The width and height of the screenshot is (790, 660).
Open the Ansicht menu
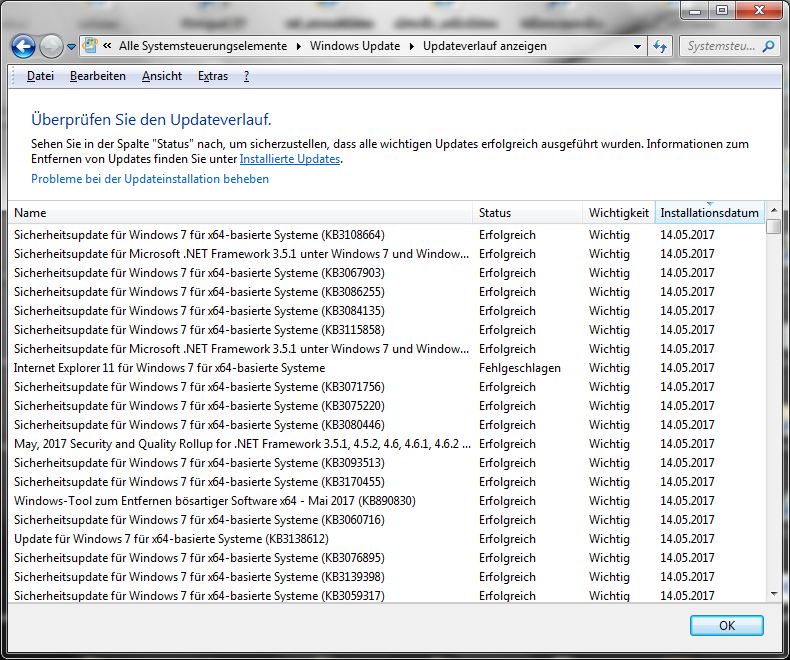point(162,76)
